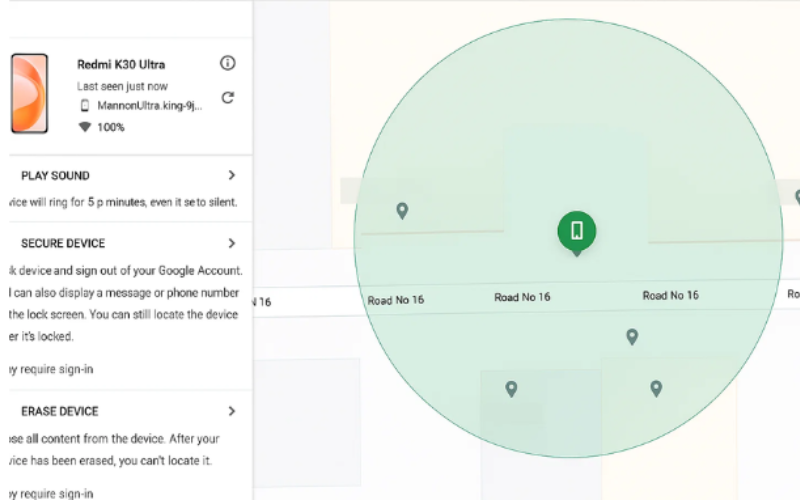Click the MannonUltra network name text

tap(150, 105)
